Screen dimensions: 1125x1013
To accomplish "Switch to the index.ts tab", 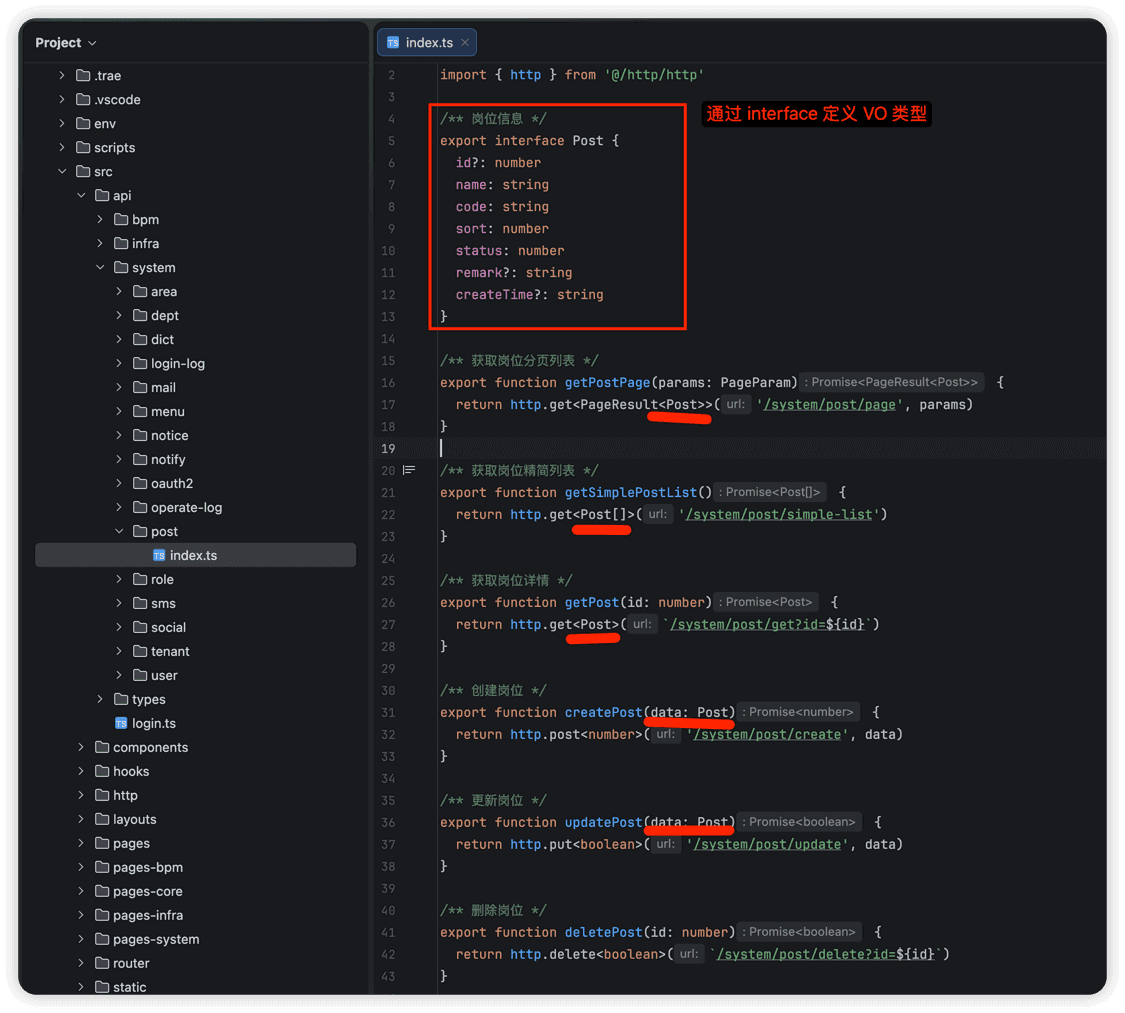I will pos(427,43).
